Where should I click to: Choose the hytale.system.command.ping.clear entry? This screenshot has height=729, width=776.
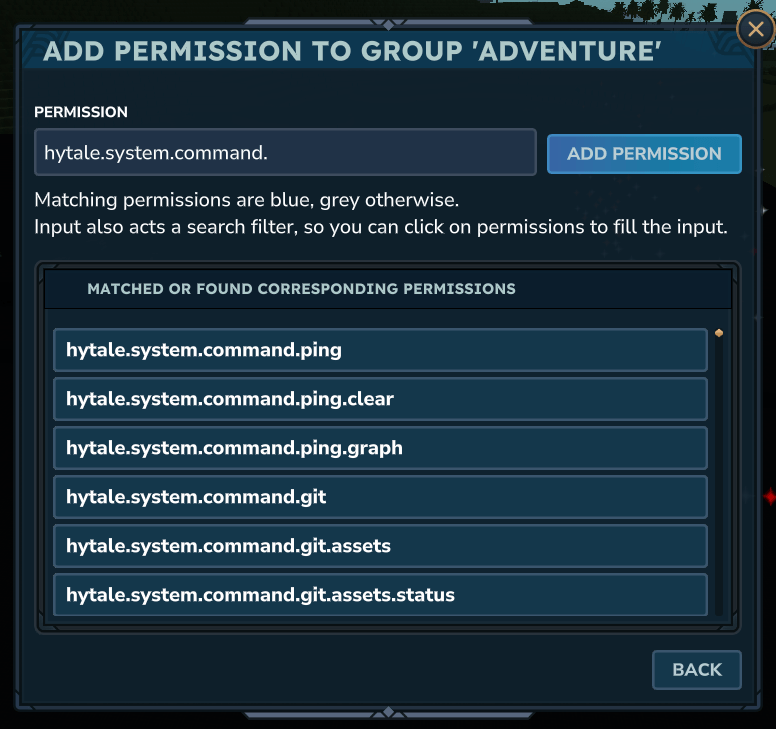380,399
